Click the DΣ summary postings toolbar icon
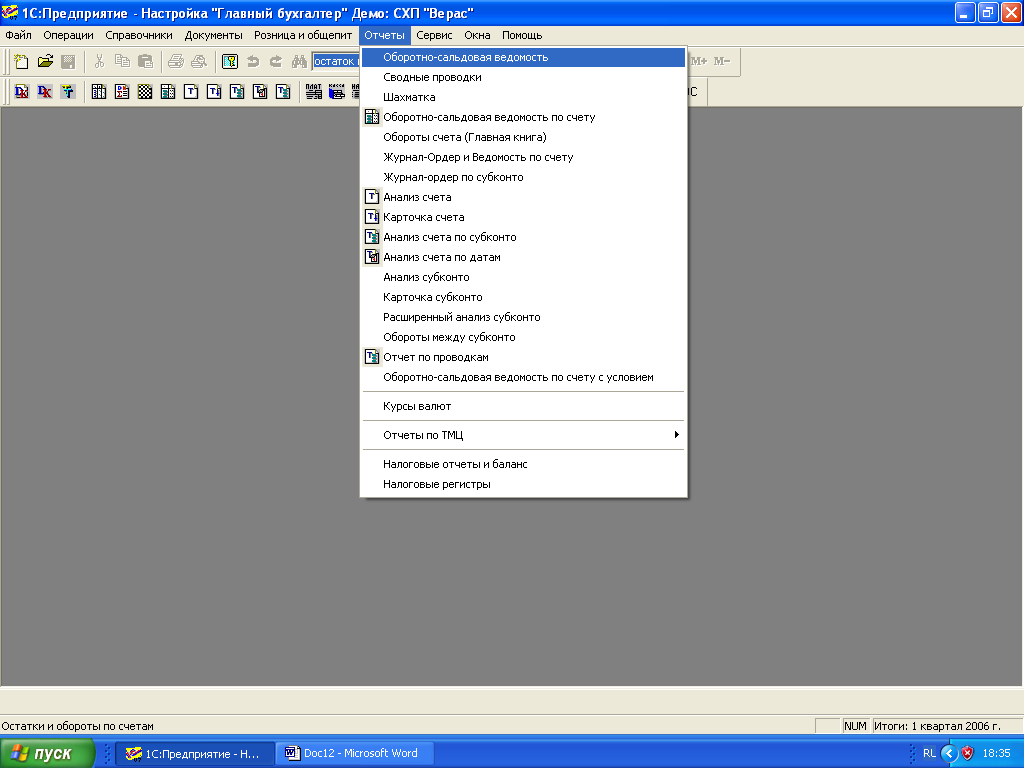1024x768 pixels. (122, 91)
